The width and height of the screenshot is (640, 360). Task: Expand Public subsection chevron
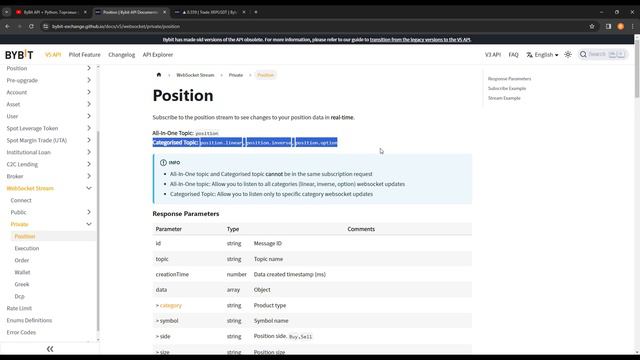tap(89, 212)
